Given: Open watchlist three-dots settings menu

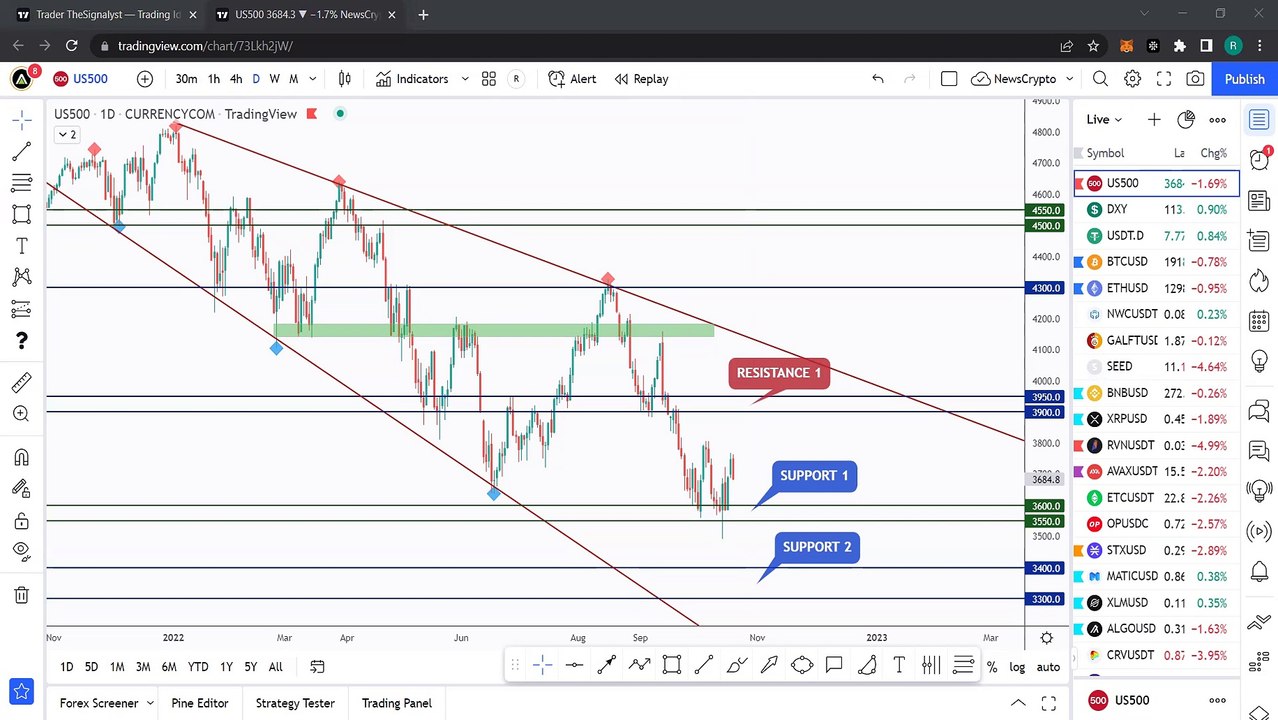Looking at the screenshot, I should (x=1217, y=120).
